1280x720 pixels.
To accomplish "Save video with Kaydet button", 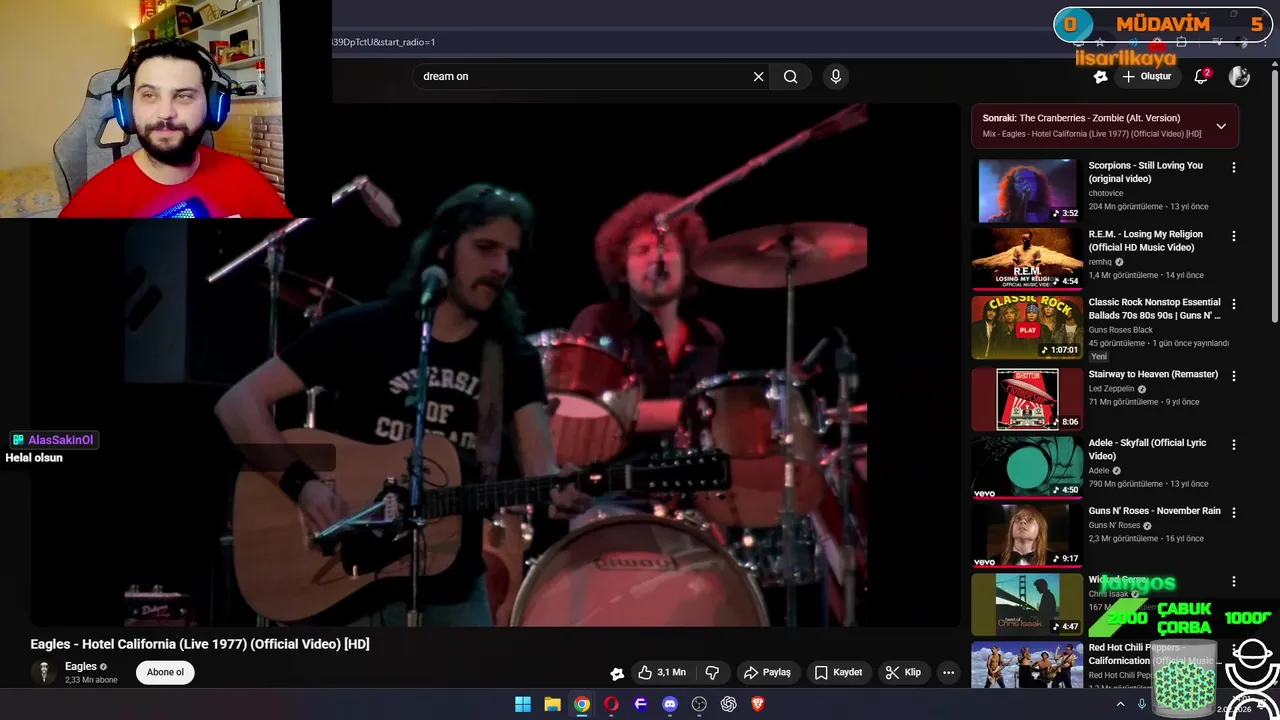I will tap(838, 673).
